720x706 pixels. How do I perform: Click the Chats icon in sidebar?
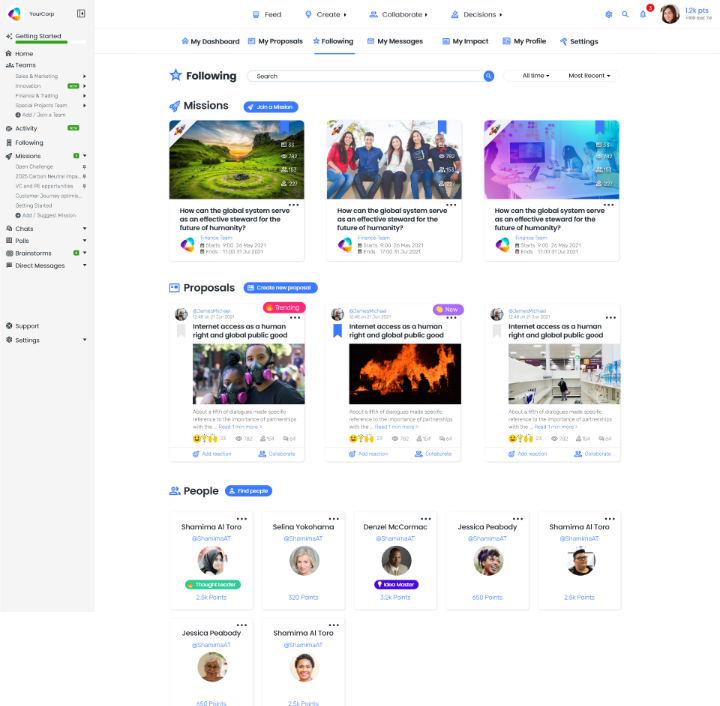tap(9, 229)
